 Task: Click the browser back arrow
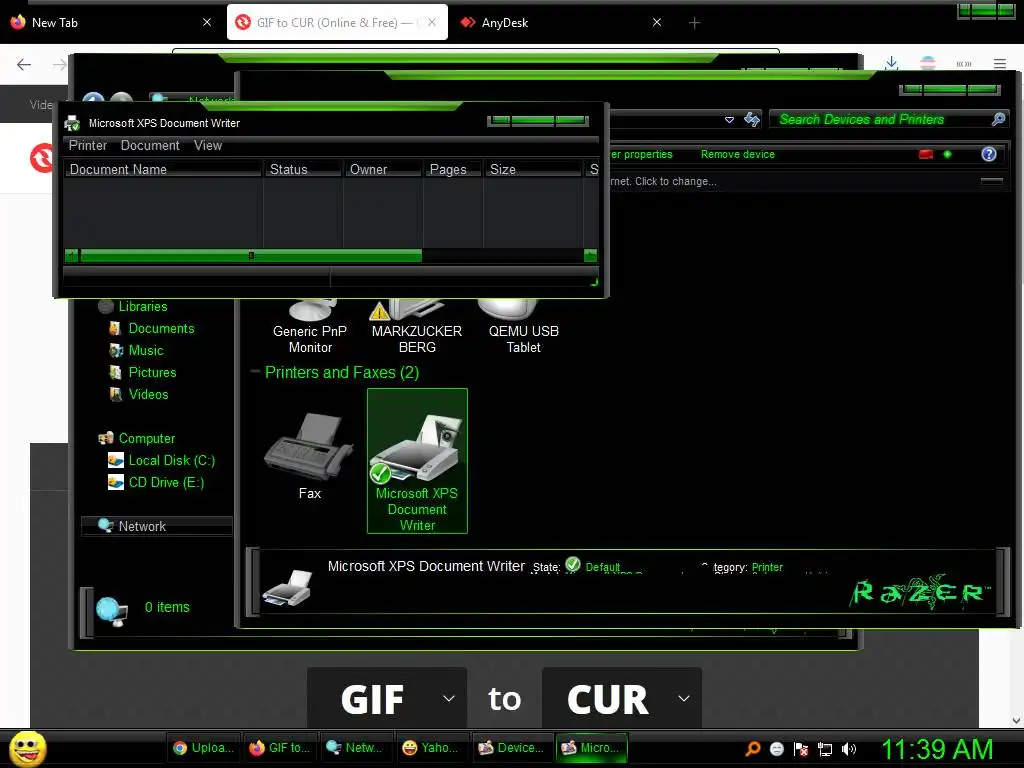point(24,64)
